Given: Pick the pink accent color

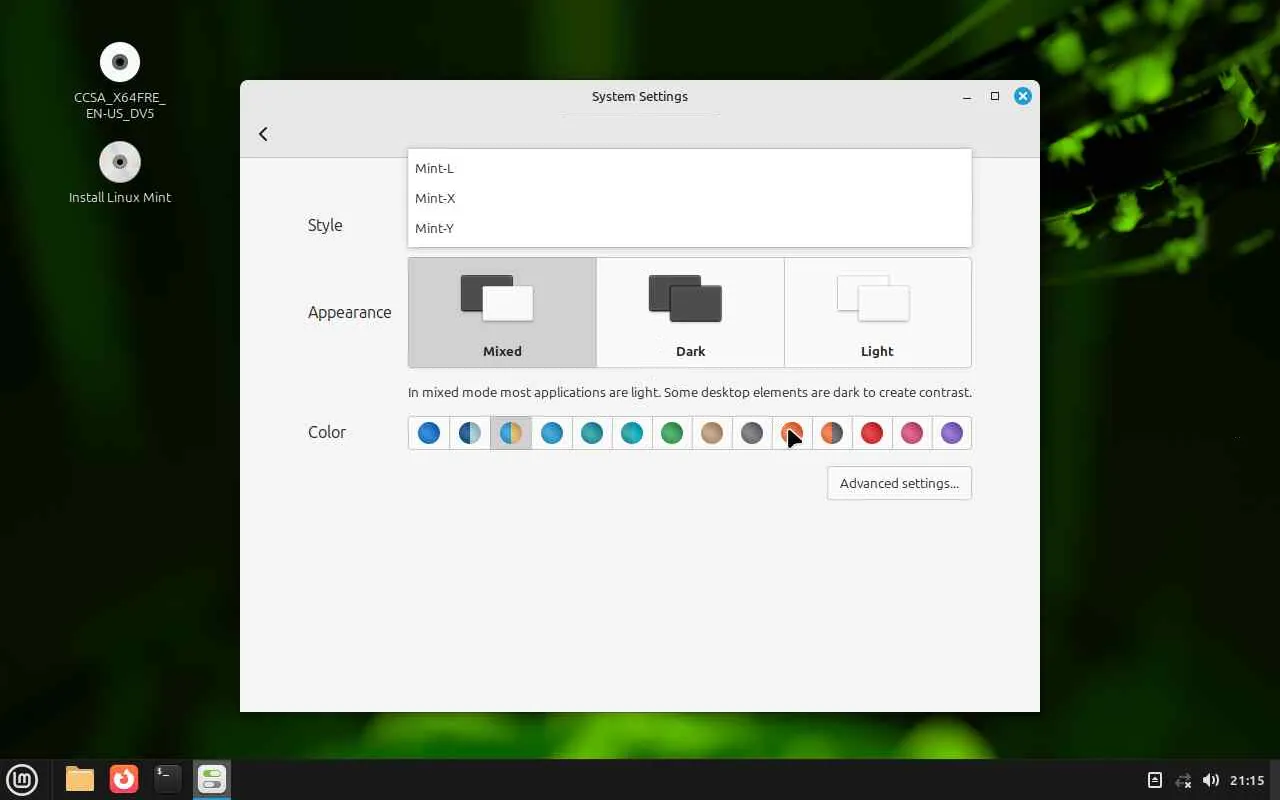Looking at the screenshot, I should click(912, 433).
